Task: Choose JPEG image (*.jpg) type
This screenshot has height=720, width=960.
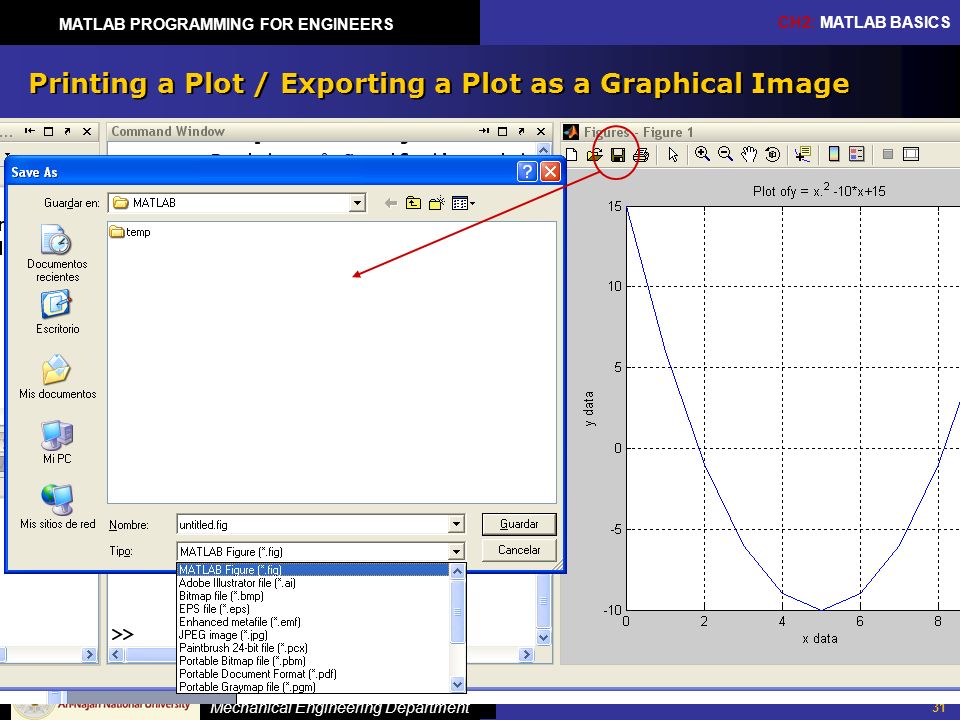Action: (x=313, y=635)
